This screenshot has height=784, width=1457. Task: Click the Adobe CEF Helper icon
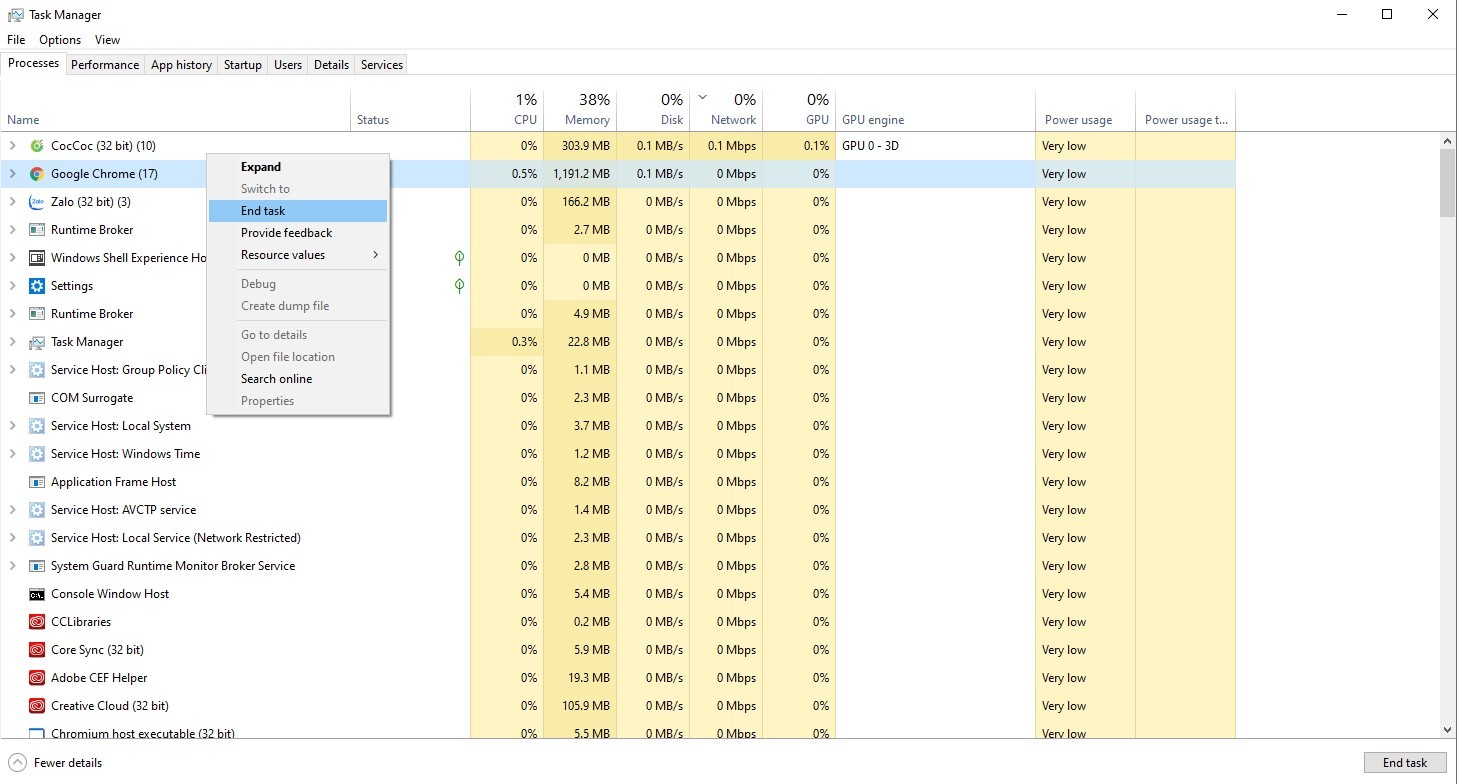[x=37, y=678]
